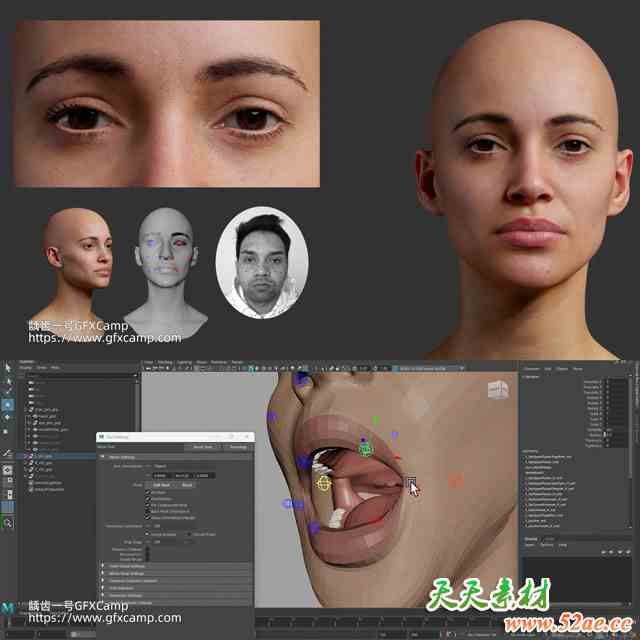Open the Axis Orientation dropdown showing Object

tap(184, 466)
